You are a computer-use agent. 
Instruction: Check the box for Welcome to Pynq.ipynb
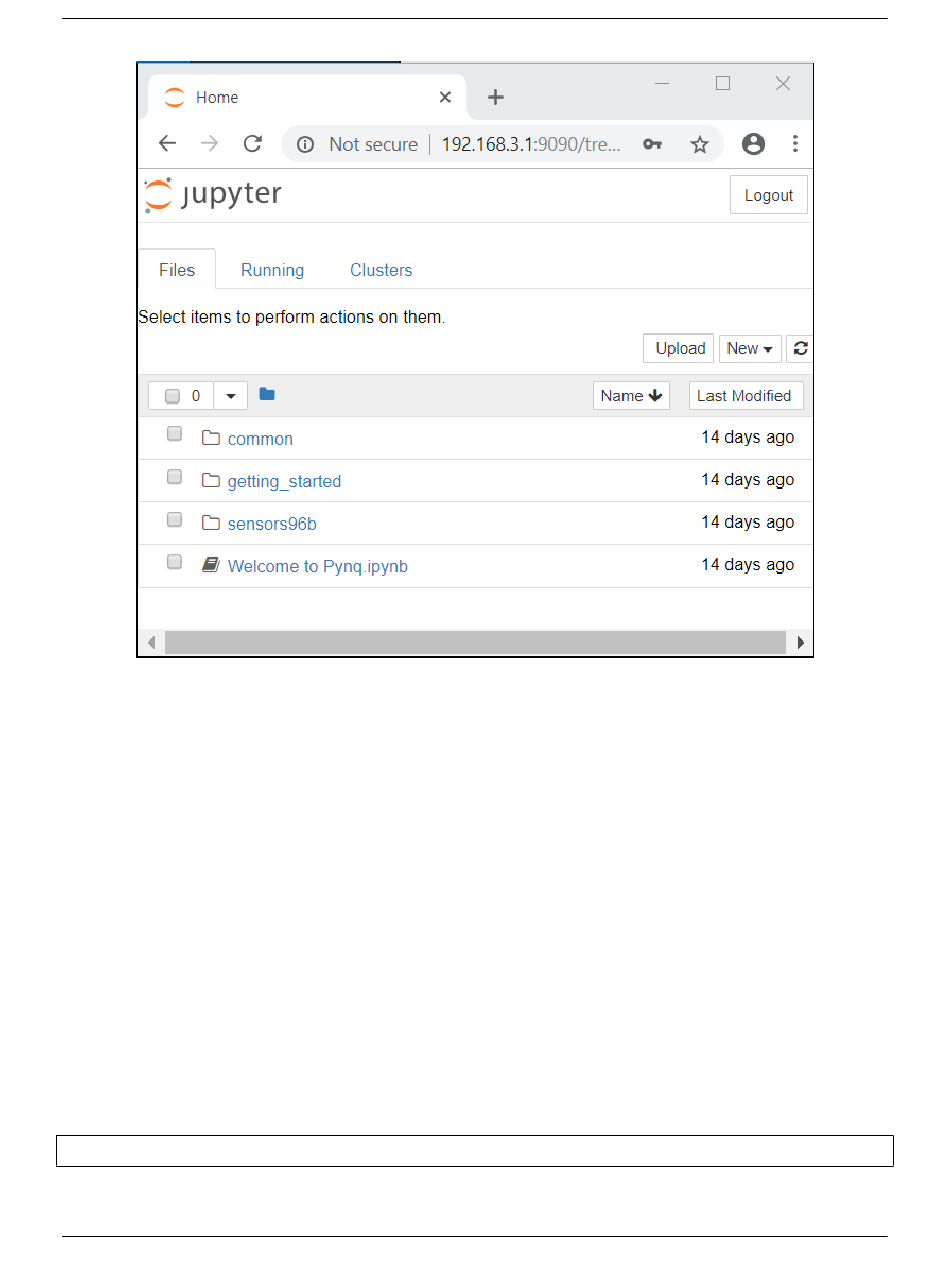tap(174, 561)
